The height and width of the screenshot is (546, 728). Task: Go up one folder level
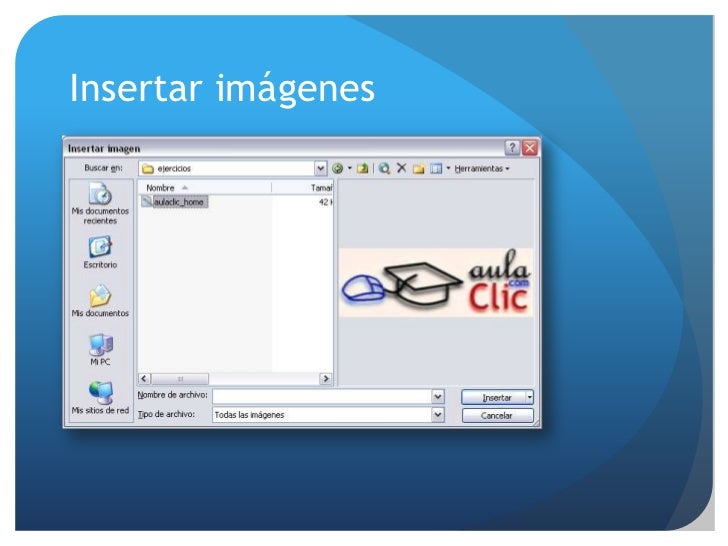click(363, 169)
